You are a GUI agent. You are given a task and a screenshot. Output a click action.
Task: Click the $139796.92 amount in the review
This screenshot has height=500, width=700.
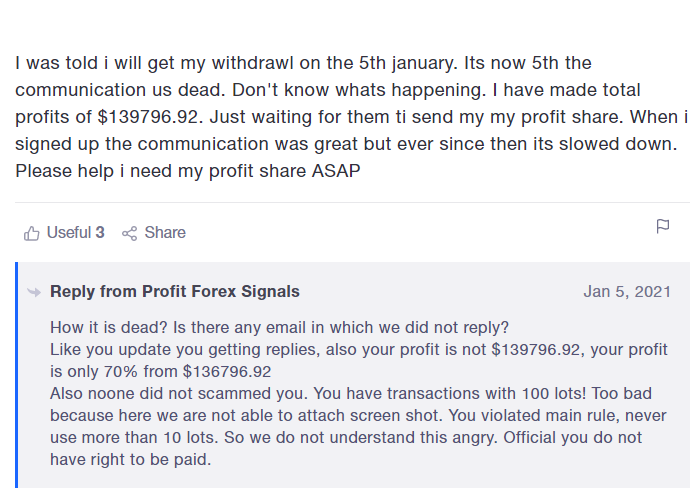pyautogui.click(x=150, y=117)
